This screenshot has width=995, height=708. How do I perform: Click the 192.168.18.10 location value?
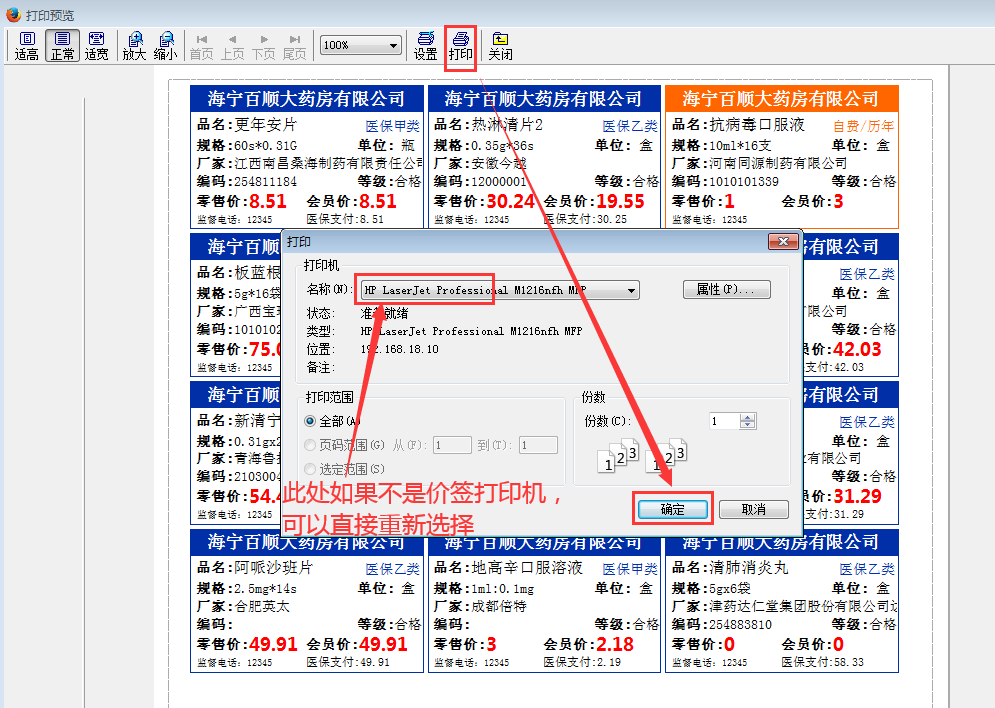point(400,349)
